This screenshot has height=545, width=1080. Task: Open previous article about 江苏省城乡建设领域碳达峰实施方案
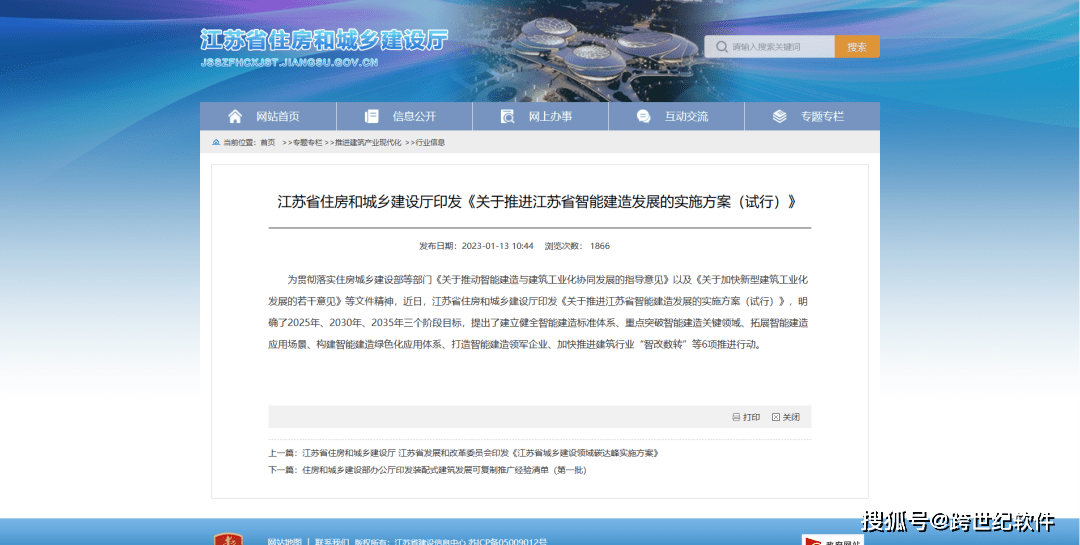pyautogui.click(x=481, y=453)
